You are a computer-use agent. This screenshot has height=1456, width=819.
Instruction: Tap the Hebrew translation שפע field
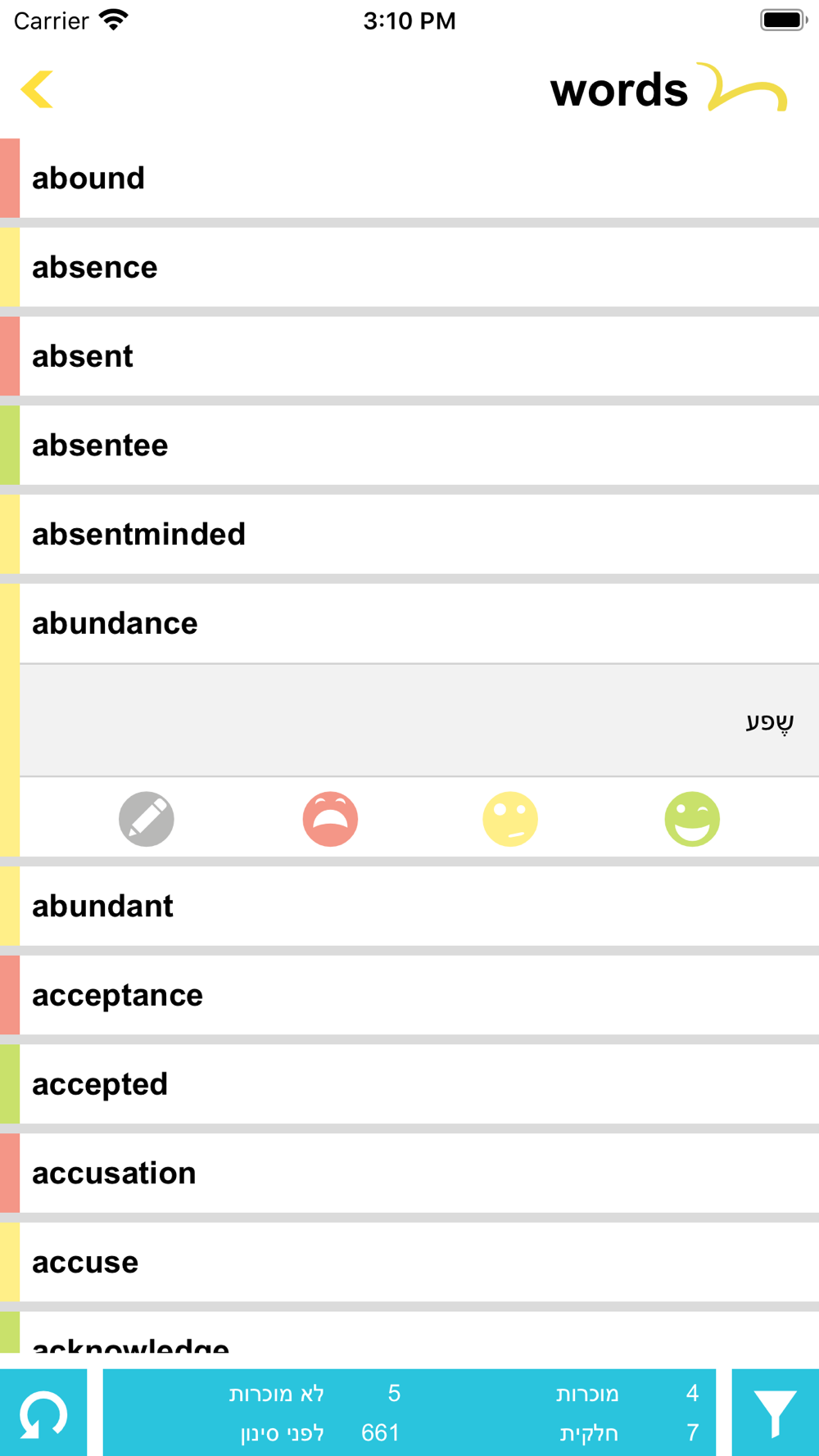click(419, 721)
